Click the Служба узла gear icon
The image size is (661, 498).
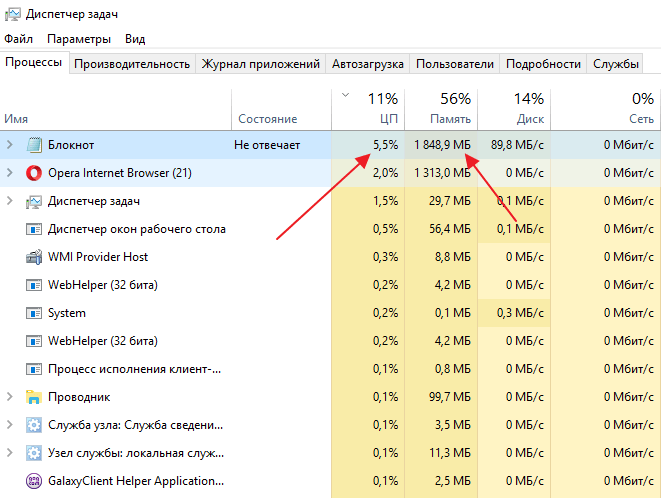click(34, 425)
